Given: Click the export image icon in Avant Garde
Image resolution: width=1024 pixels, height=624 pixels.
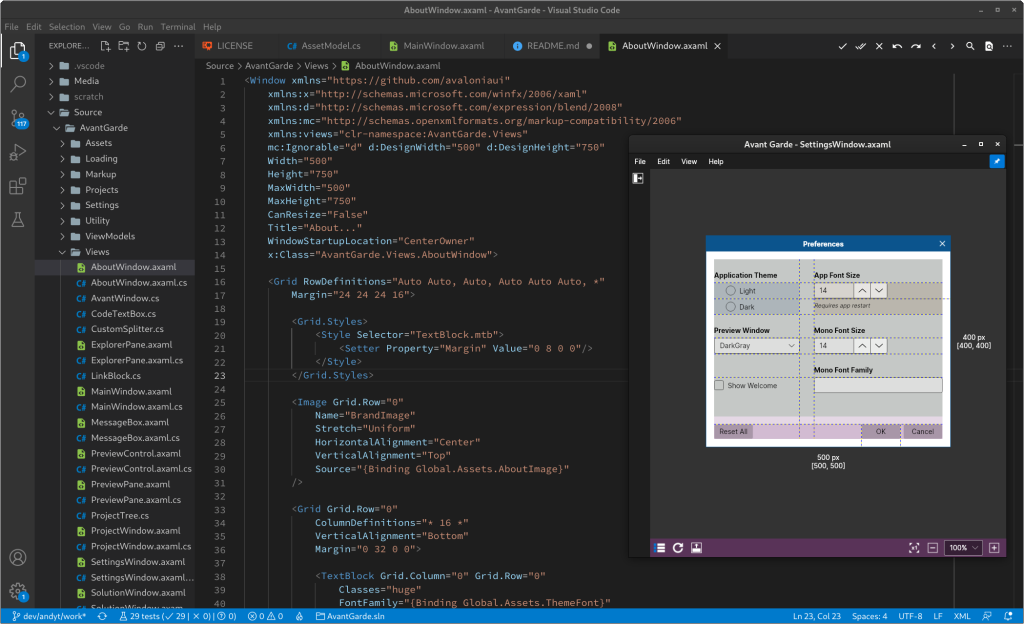Looking at the screenshot, I should (x=696, y=548).
